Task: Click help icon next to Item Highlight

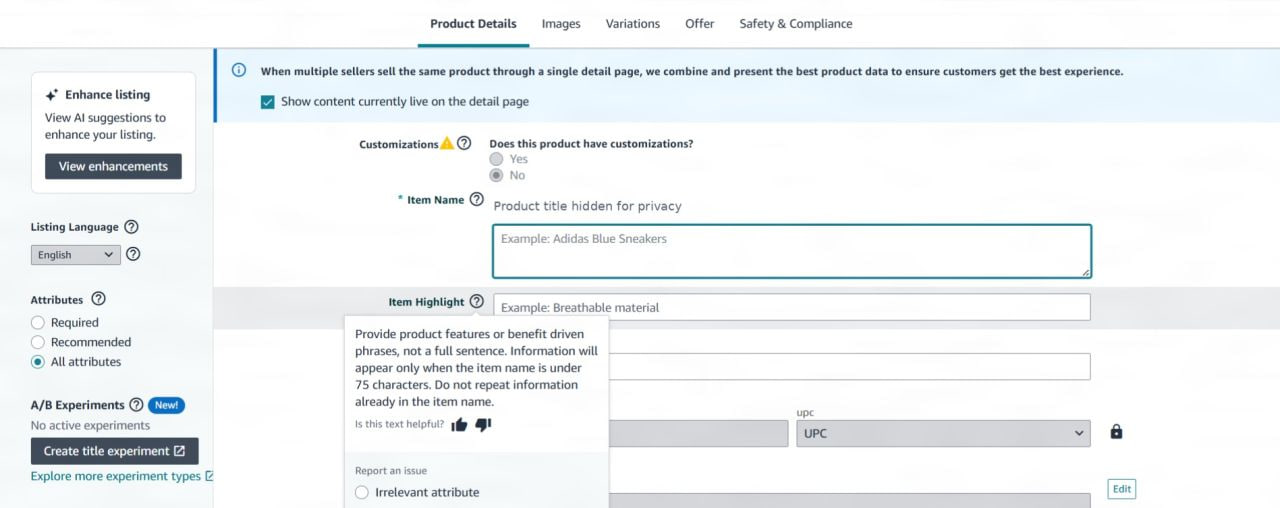Action: pyautogui.click(x=476, y=301)
